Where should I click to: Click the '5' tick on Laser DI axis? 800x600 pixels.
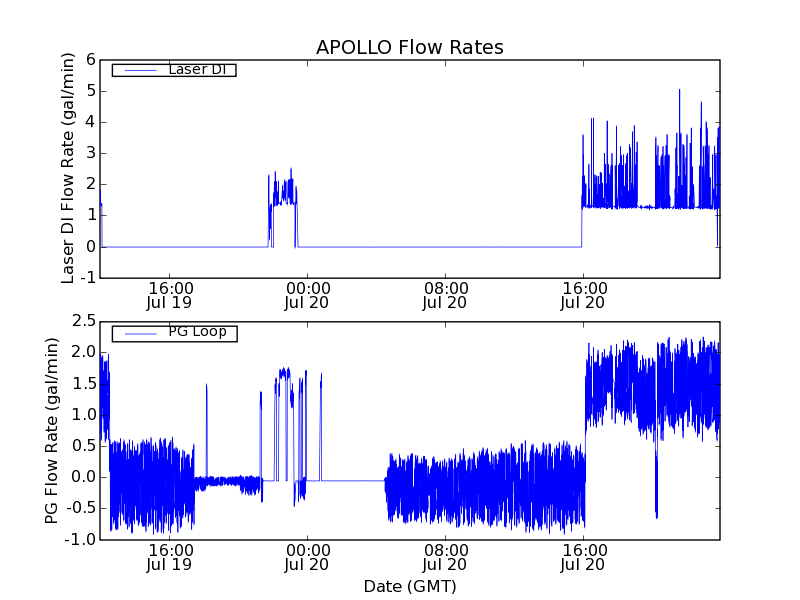[x=91, y=91]
